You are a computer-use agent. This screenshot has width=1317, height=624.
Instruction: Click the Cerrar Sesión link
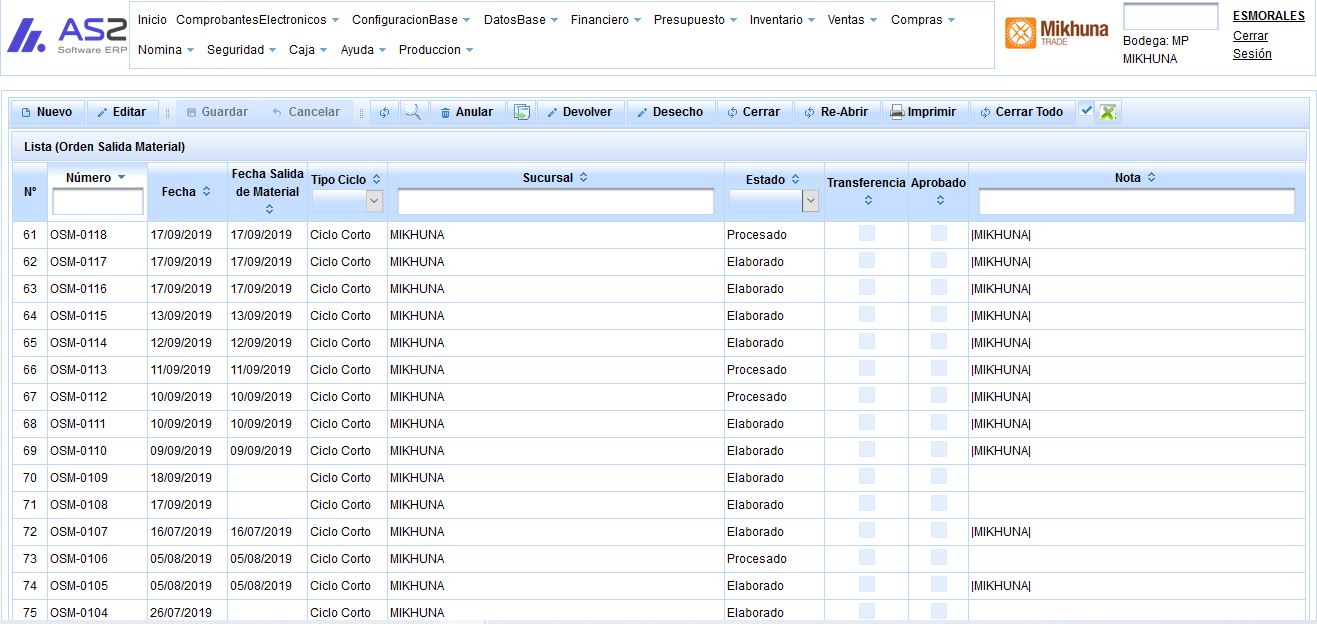(x=1252, y=44)
